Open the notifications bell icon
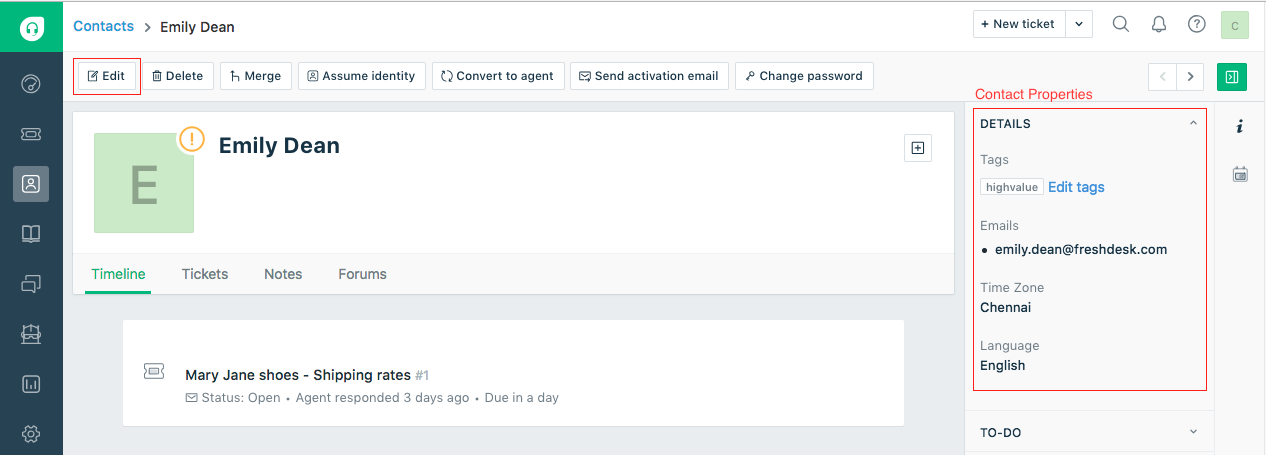Viewport: 1266px width, 455px height. [x=1159, y=24]
